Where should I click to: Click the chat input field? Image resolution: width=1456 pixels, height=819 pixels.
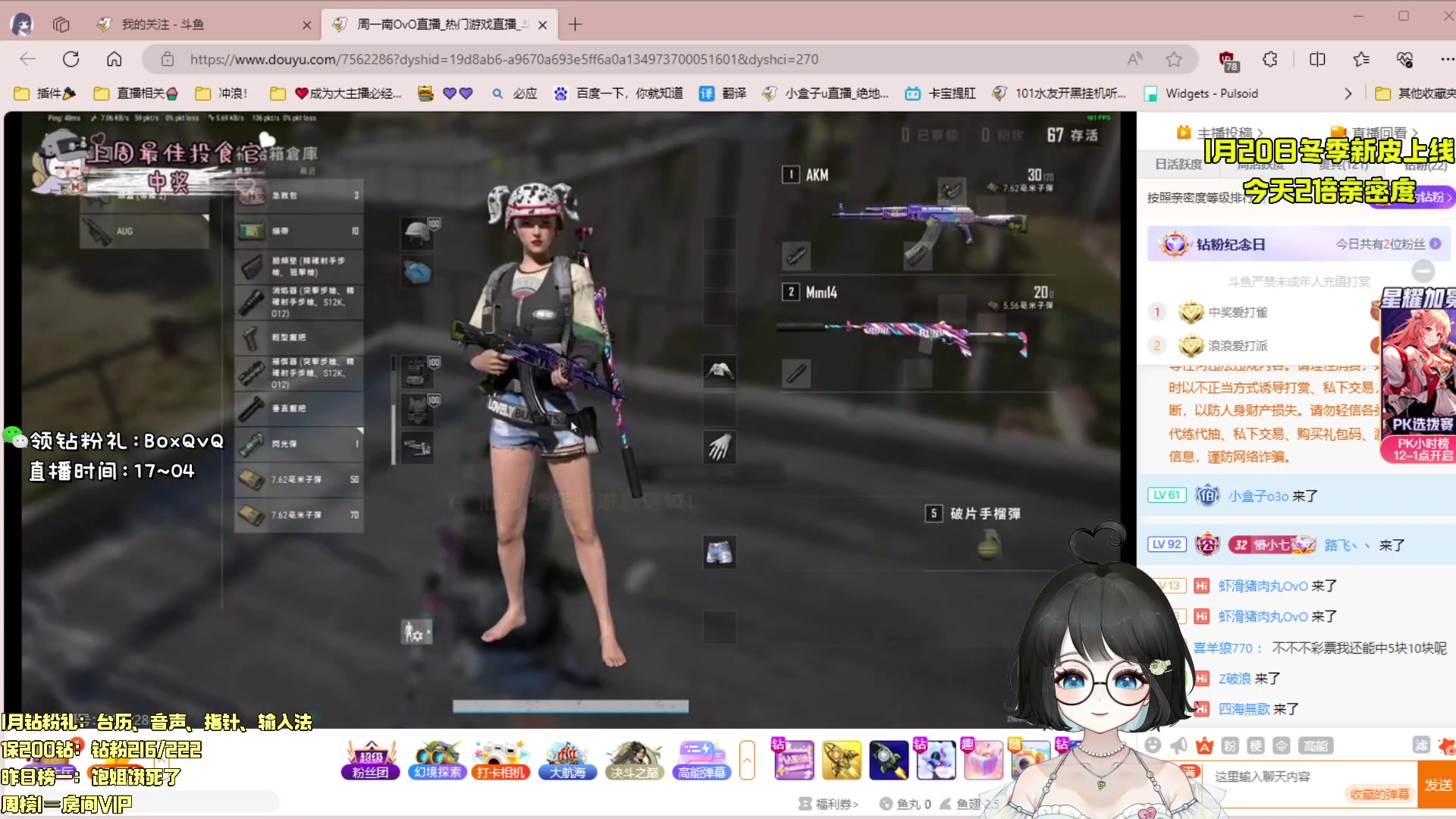click(x=1289, y=775)
